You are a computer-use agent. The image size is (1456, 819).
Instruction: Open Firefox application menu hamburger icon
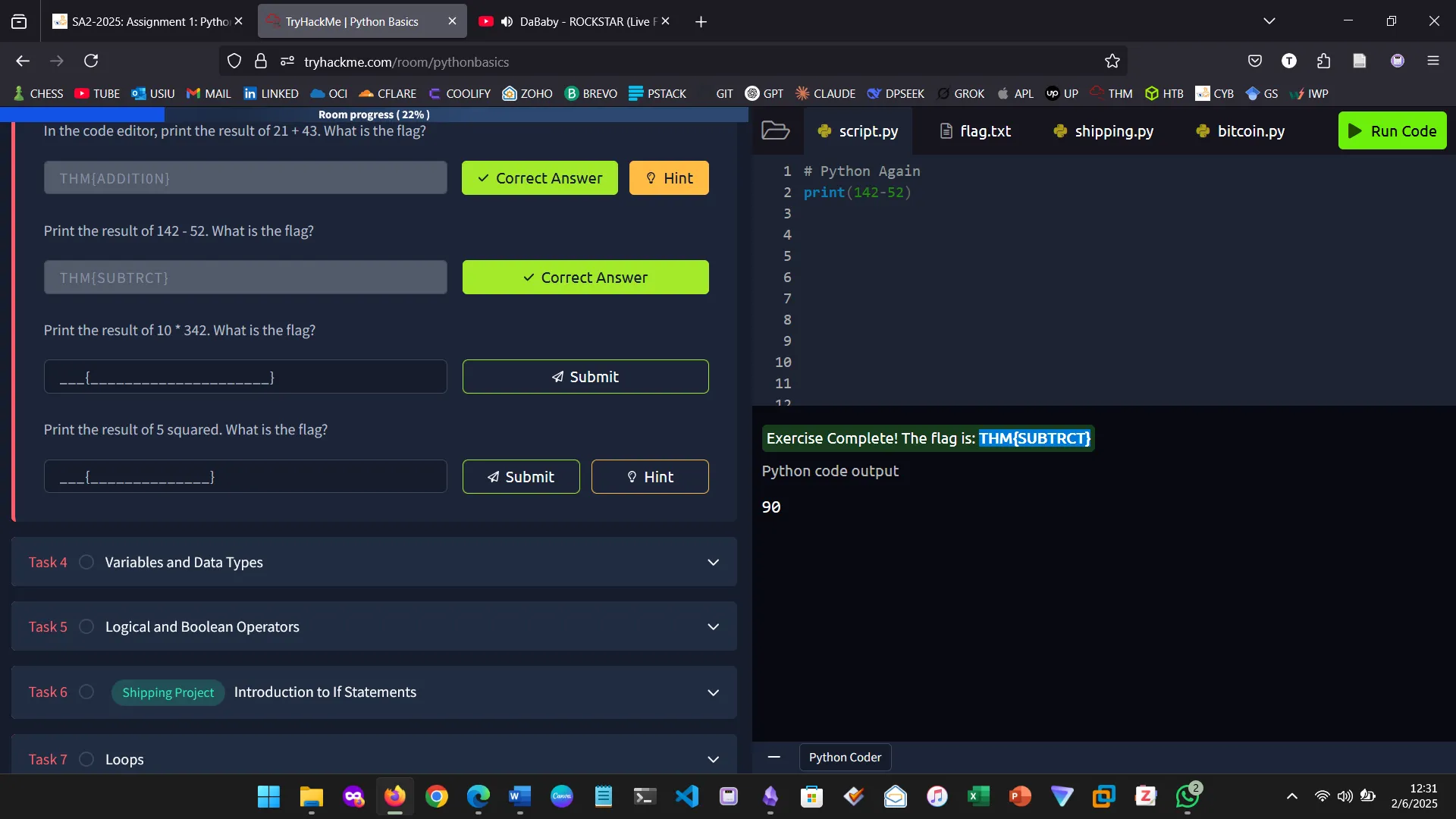point(1432,61)
